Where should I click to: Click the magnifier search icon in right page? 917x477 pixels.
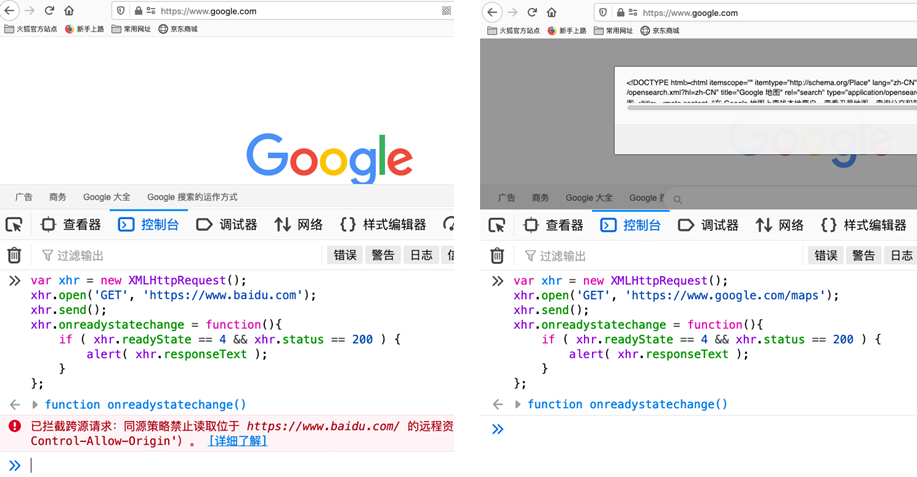677,200
